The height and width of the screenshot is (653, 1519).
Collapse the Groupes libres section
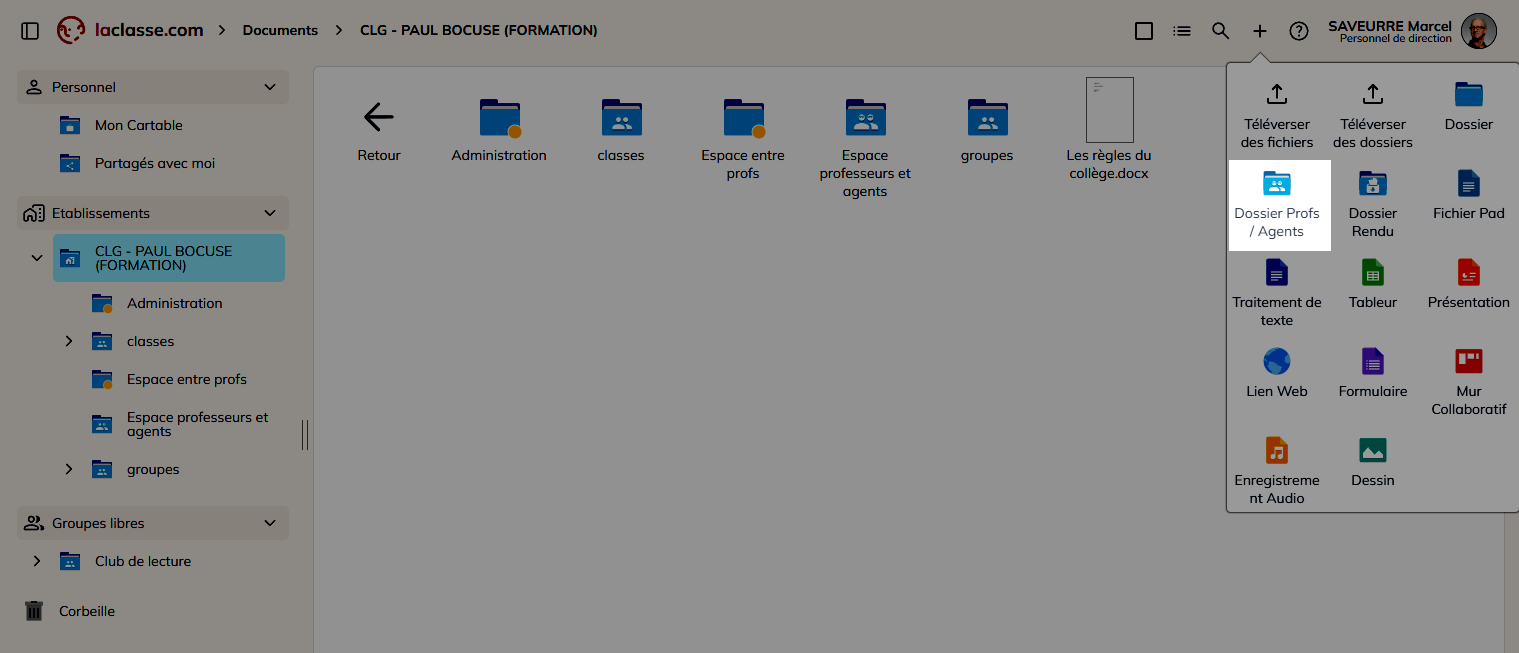pyautogui.click(x=270, y=523)
